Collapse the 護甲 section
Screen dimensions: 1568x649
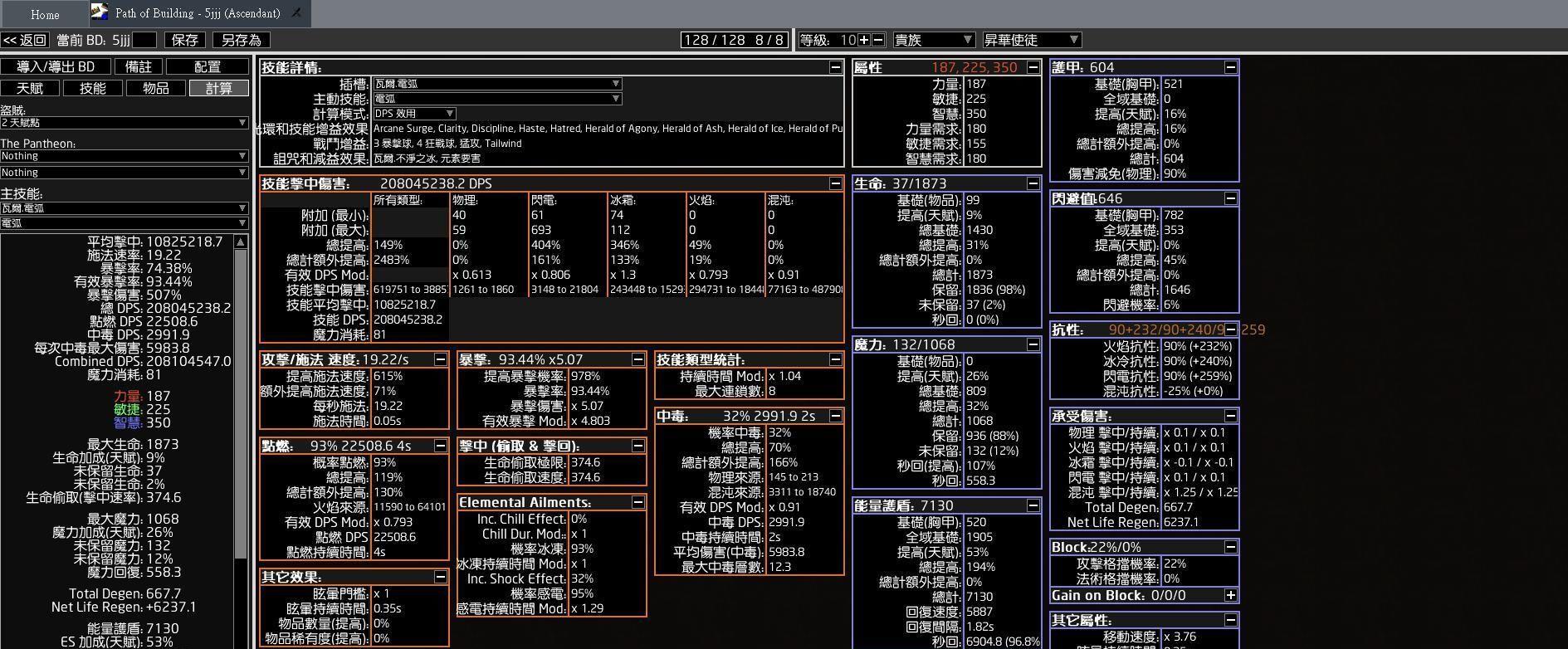pyautogui.click(x=1230, y=67)
